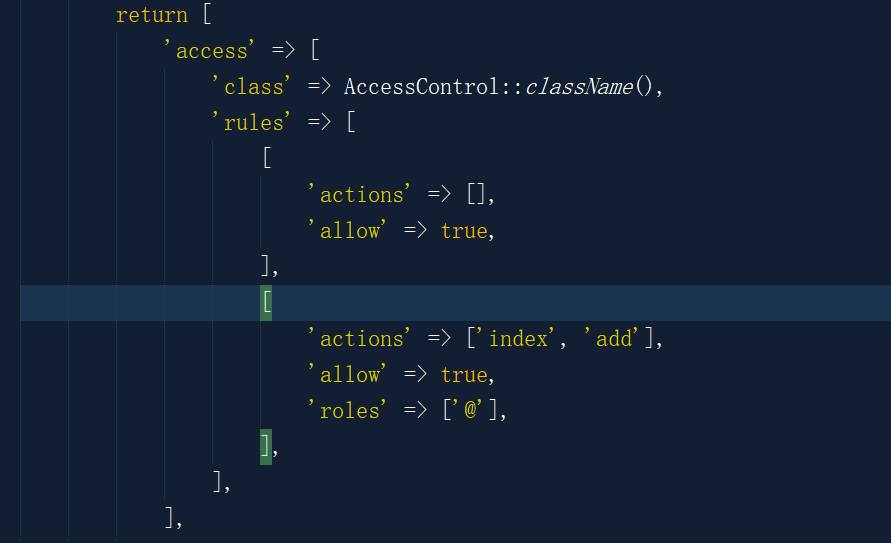
Task: Click the arrow operator after 'class'
Action: tap(319, 87)
